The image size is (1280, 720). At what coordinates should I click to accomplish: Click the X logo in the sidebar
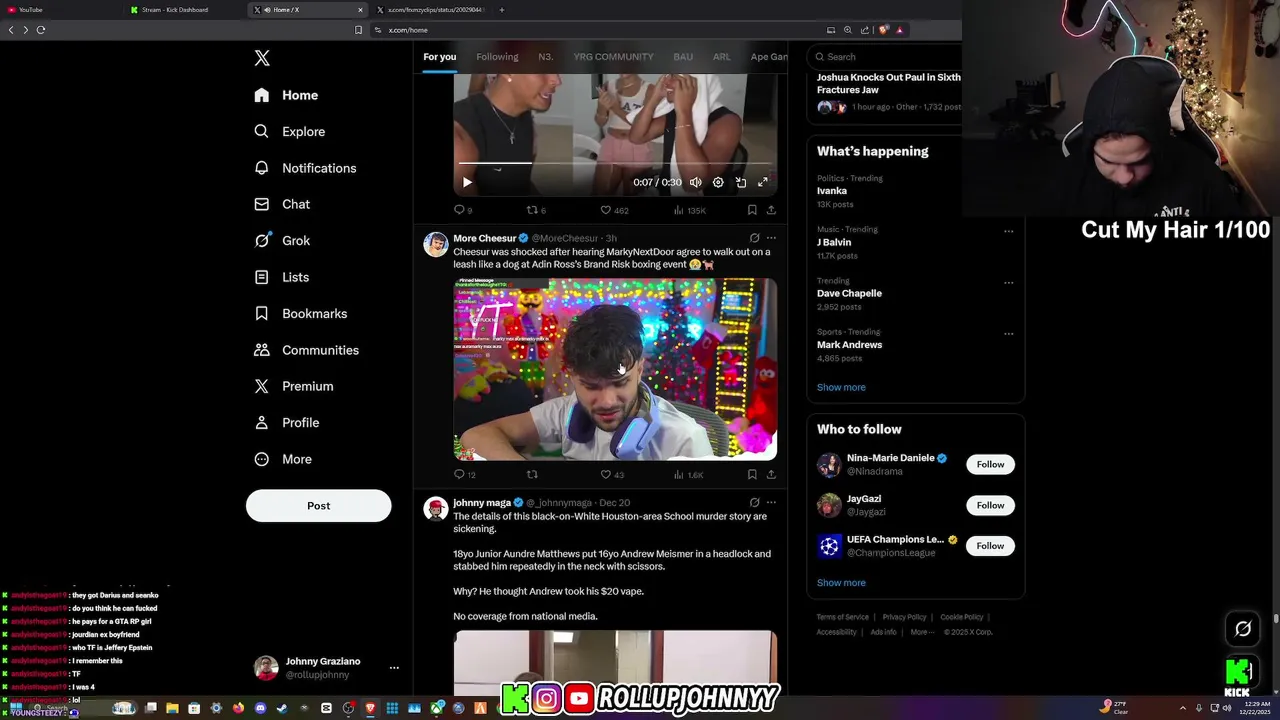[x=262, y=58]
